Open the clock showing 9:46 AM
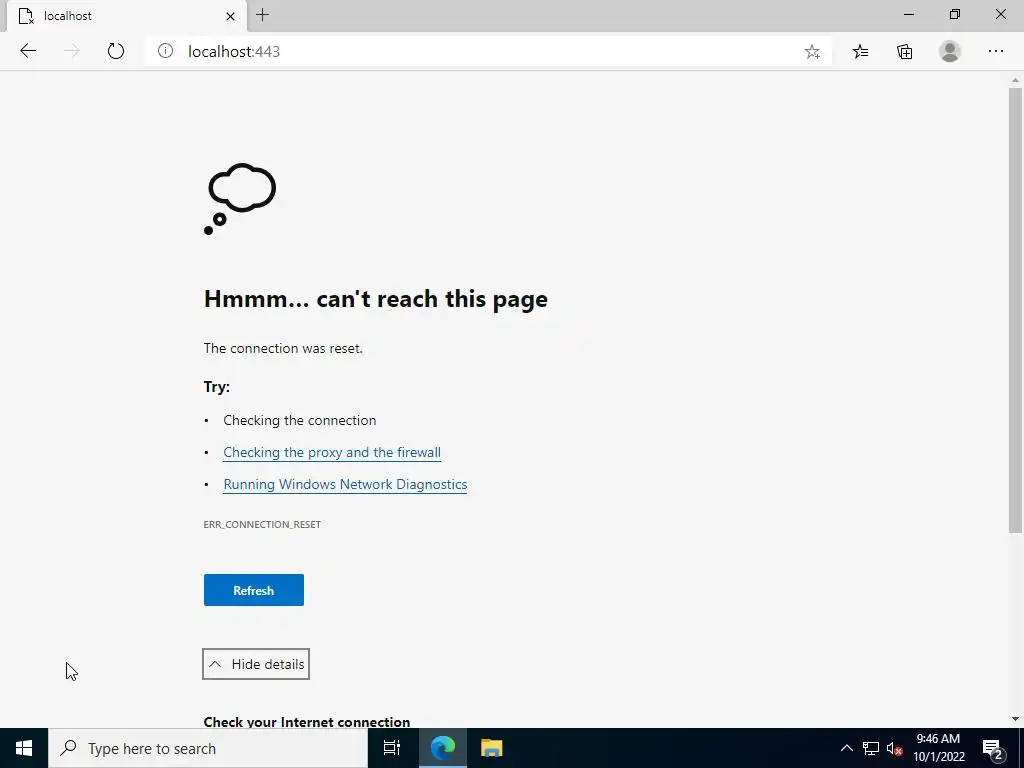 tap(938, 748)
